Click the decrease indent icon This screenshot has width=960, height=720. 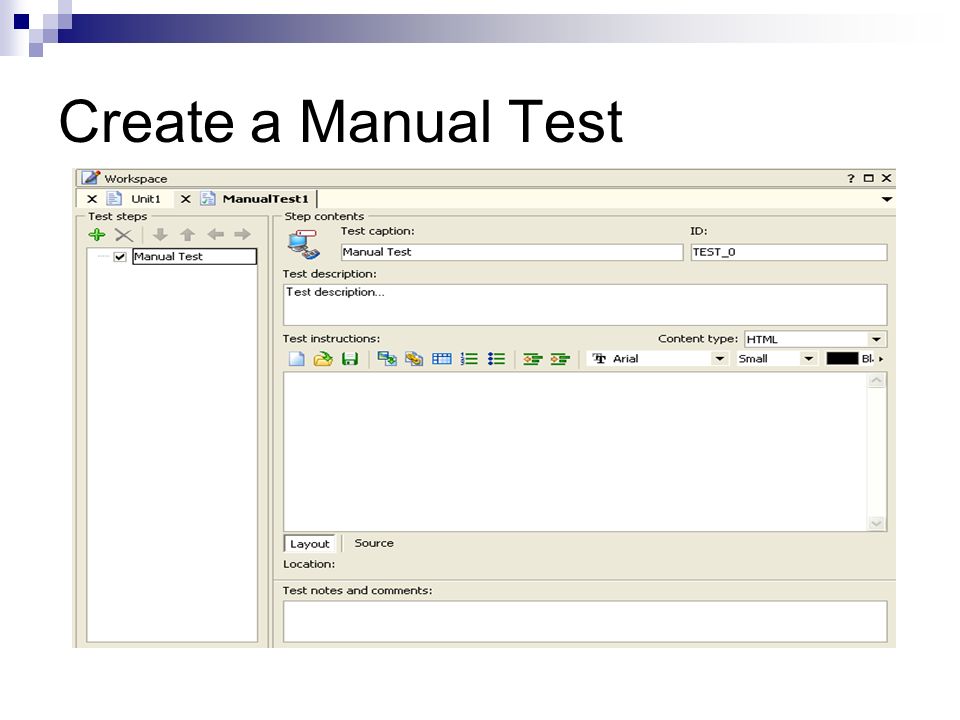coord(533,359)
